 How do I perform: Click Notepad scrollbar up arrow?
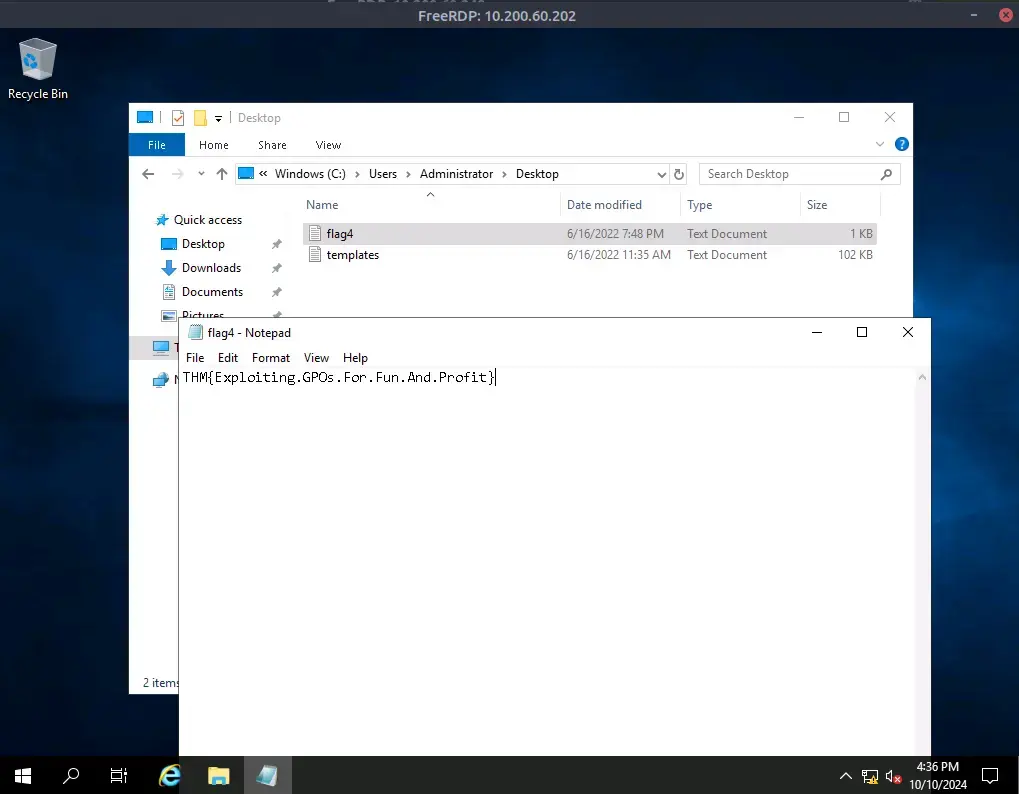[x=922, y=378]
